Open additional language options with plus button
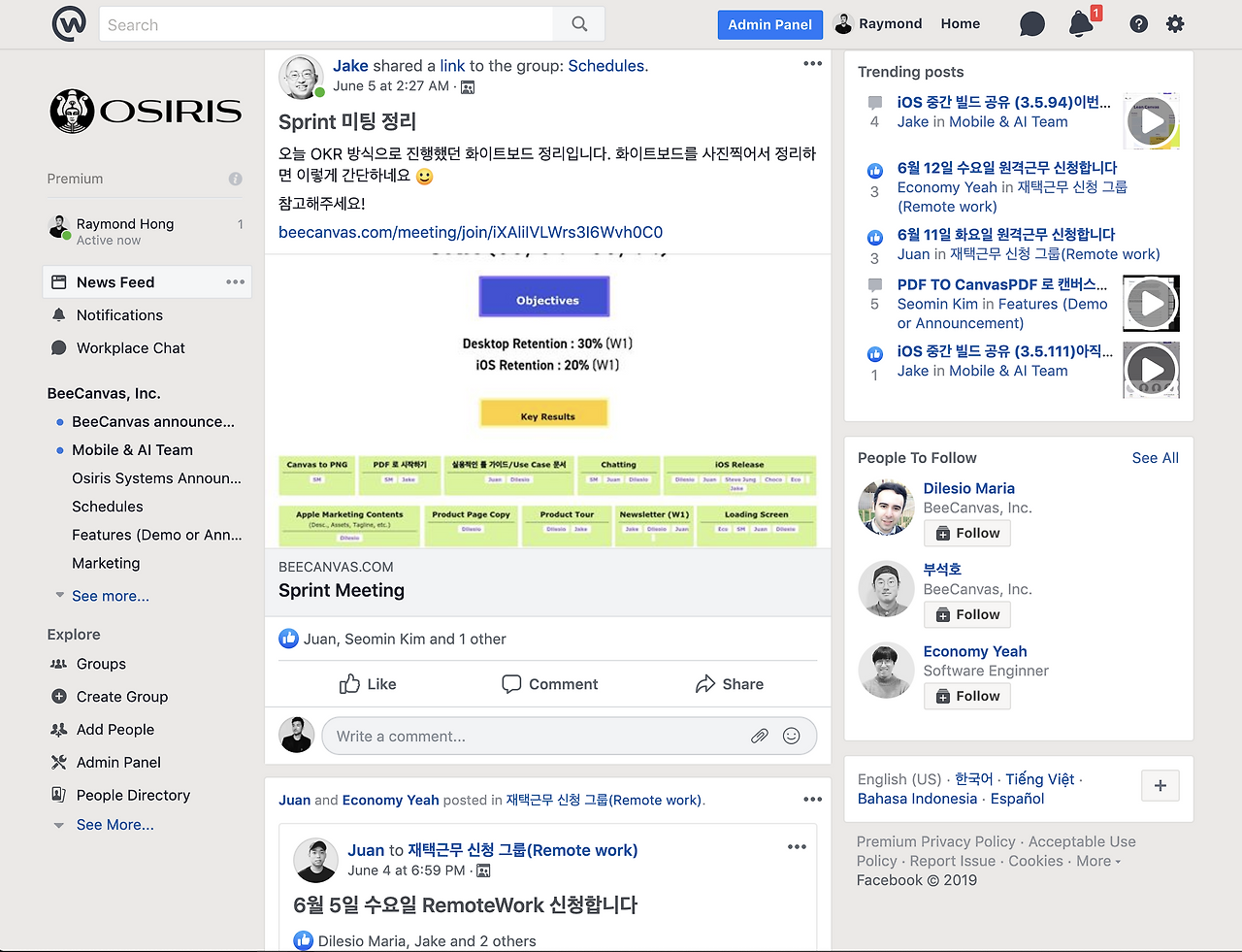Screen dimensions: 1242x952 tap(1160, 786)
